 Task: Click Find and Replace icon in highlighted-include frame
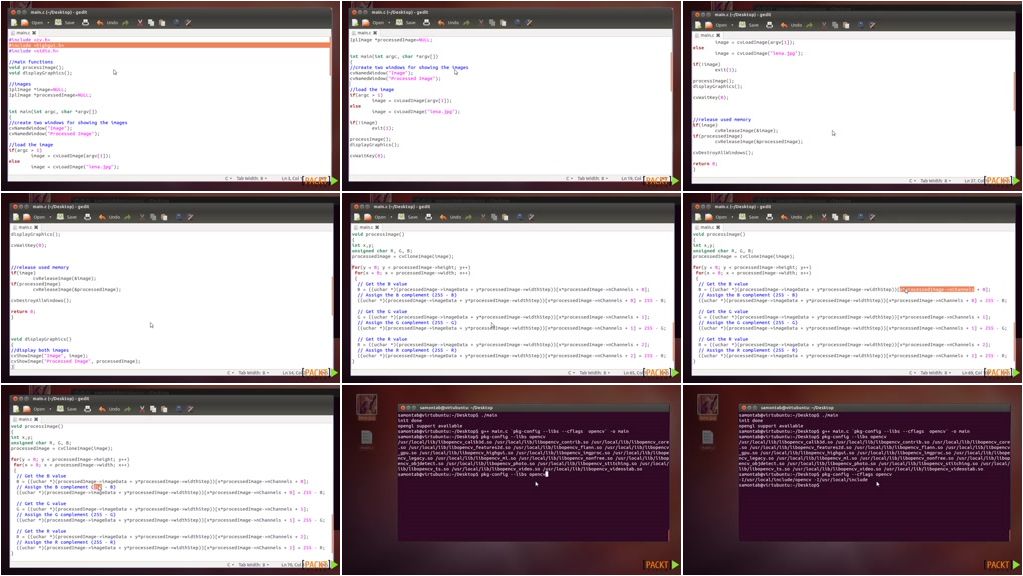click(188, 23)
